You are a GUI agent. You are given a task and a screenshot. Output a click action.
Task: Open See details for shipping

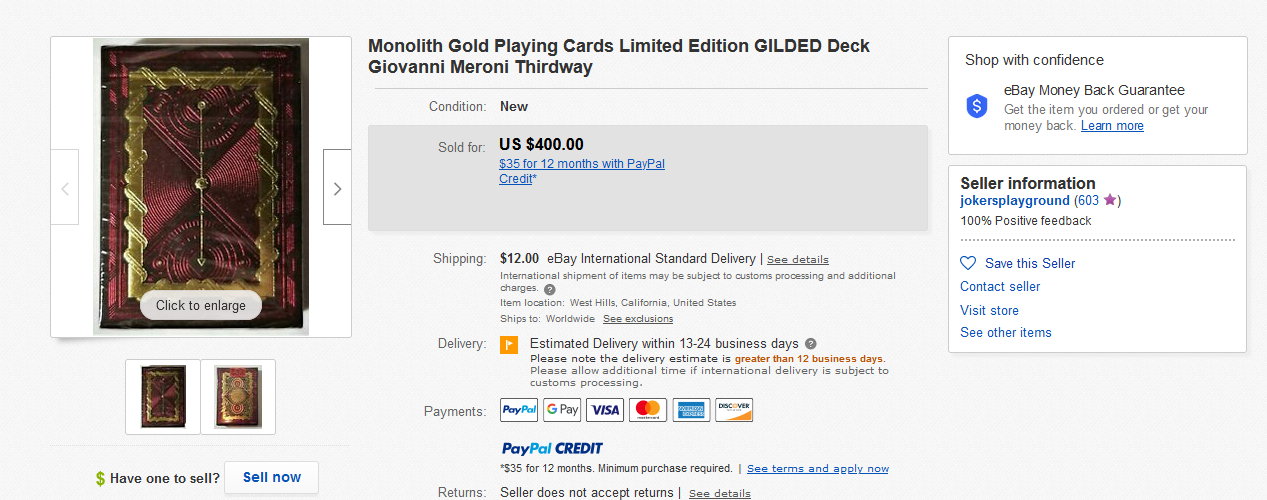click(x=798, y=260)
